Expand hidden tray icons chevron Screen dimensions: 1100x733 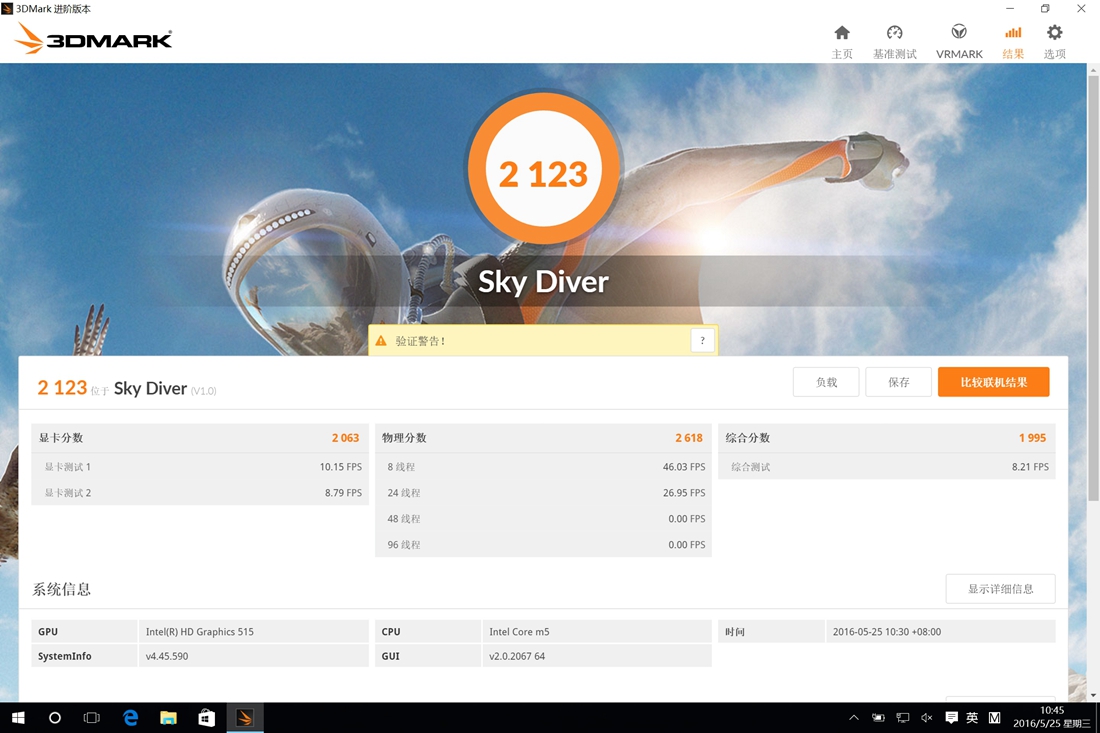[854, 718]
